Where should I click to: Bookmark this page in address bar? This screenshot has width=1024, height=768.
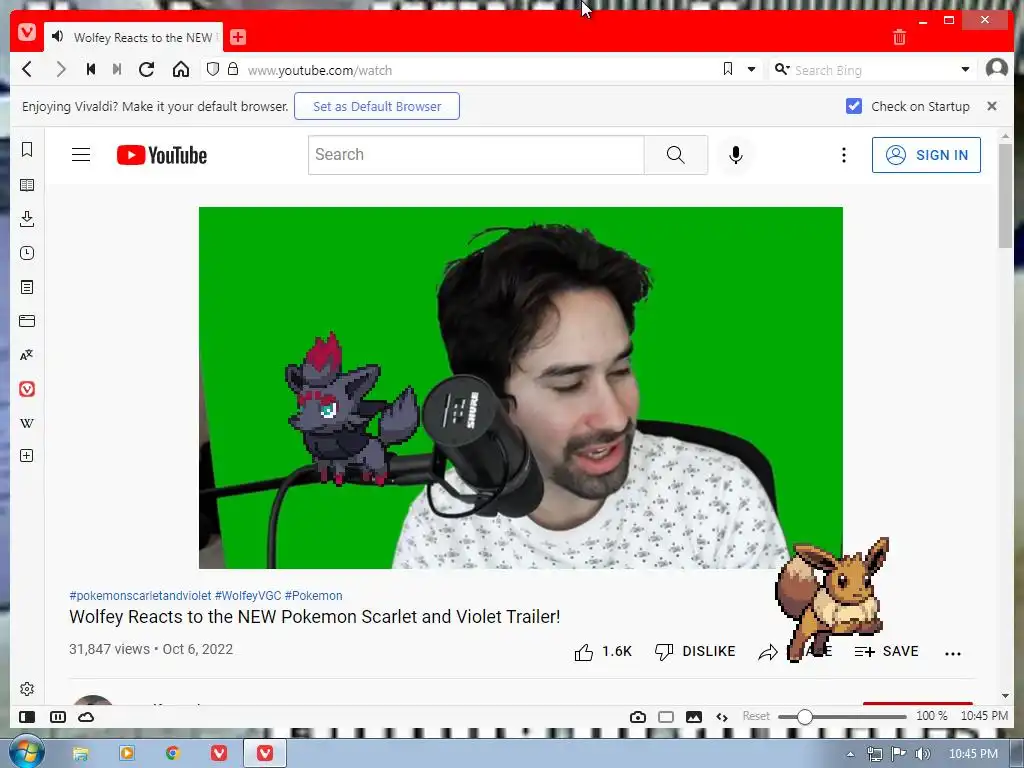point(728,69)
